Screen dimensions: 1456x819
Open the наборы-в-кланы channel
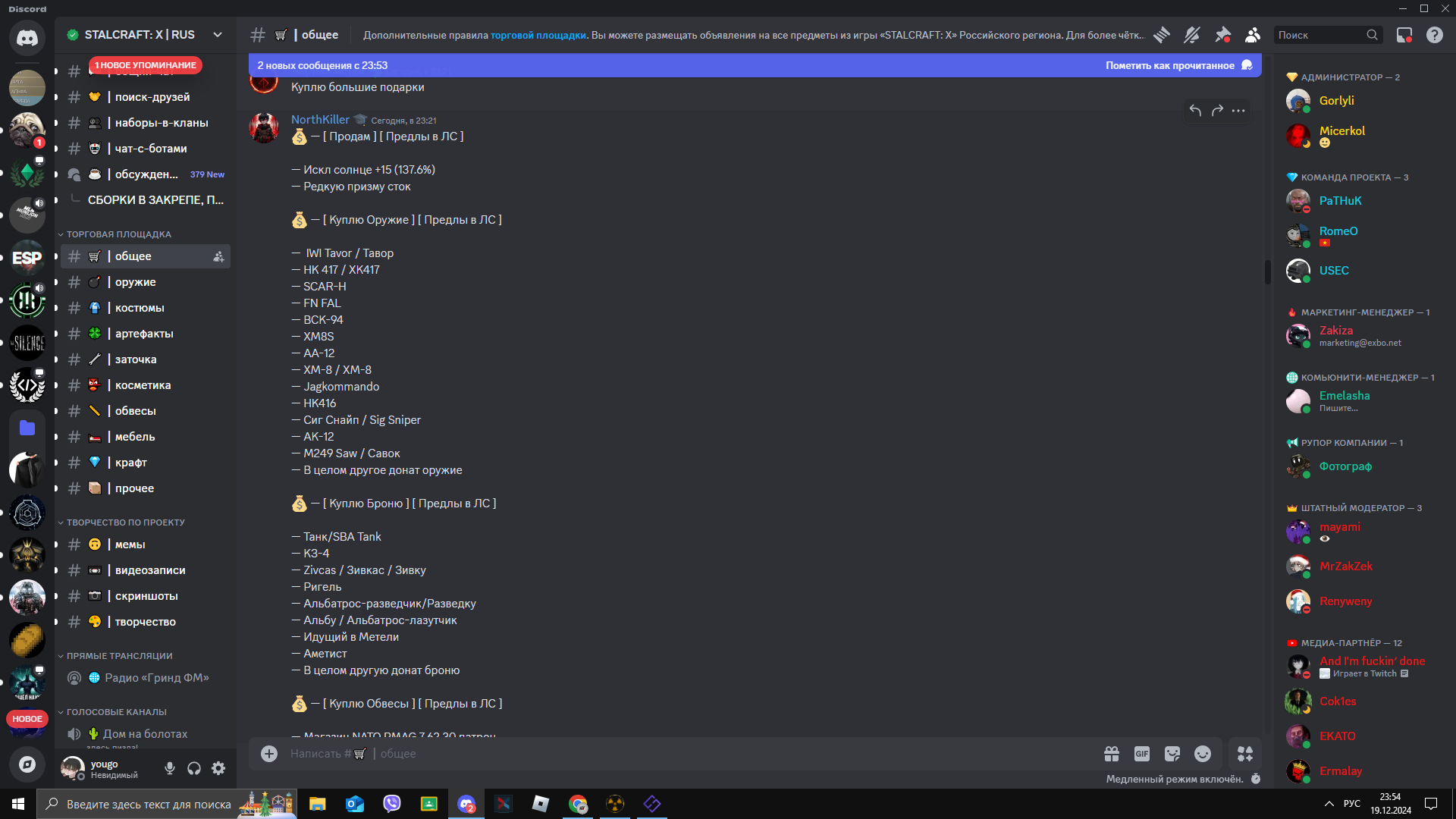pos(146,123)
